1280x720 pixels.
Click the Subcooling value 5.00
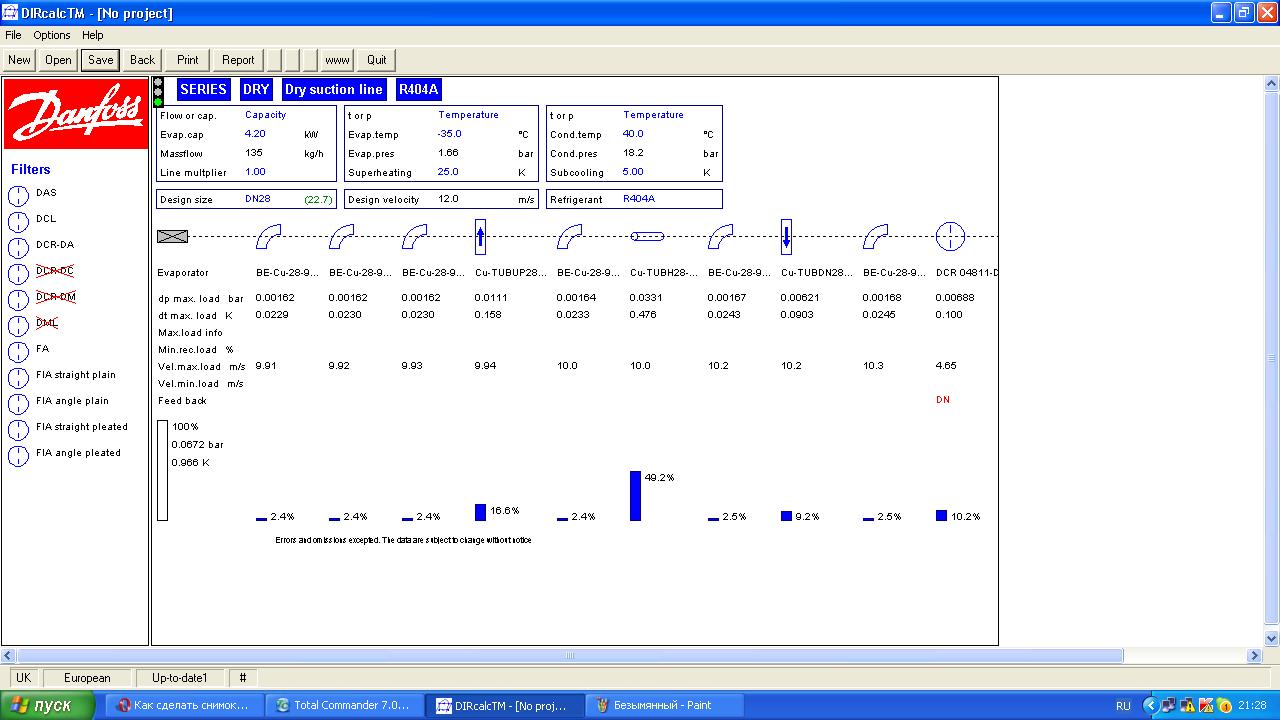633,172
